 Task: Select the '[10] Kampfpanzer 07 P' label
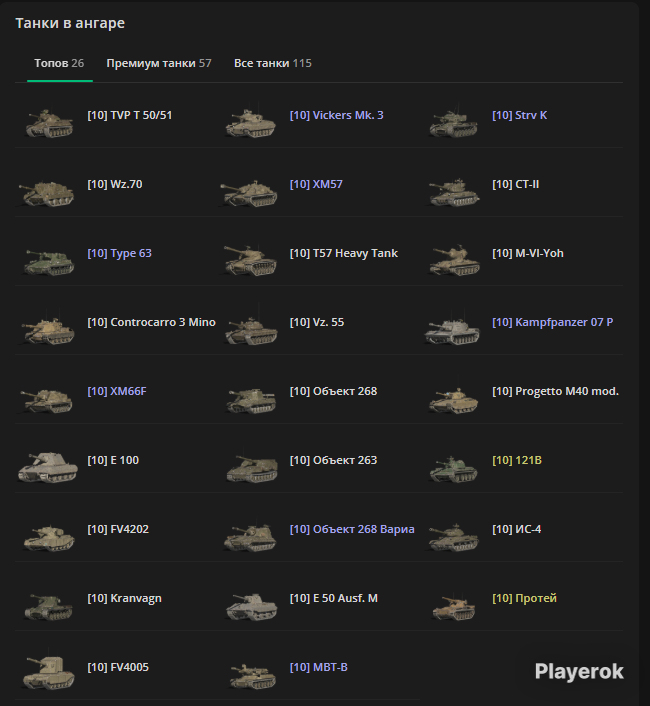pyautogui.click(x=552, y=322)
